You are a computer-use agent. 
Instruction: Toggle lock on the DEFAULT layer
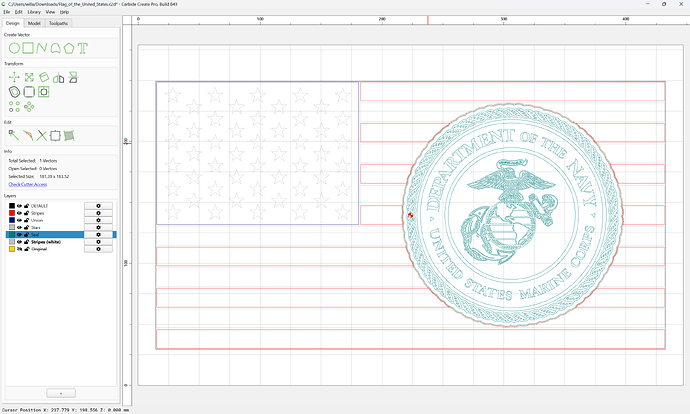coord(26,206)
